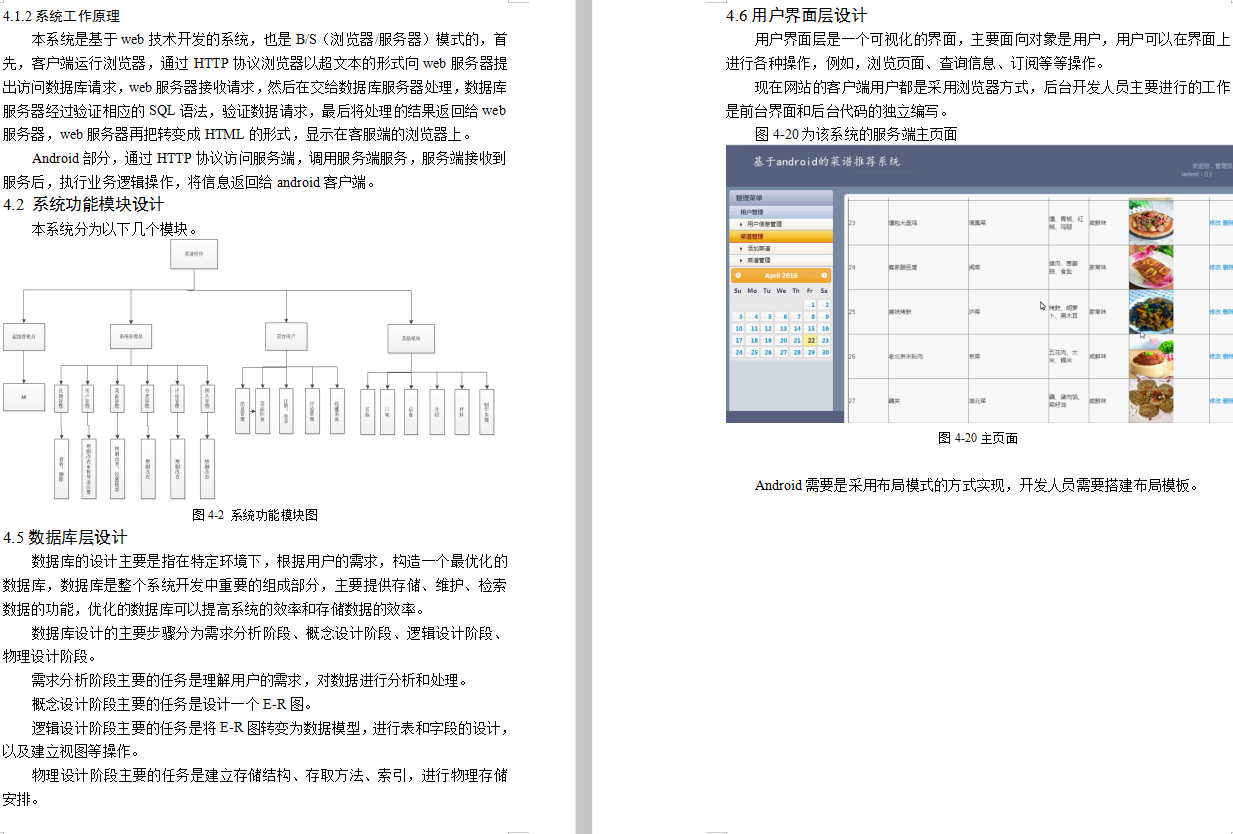Open the lotus root photo in row 27
Viewport: 1233px width, 834px height.
pyautogui.click(x=1151, y=400)
